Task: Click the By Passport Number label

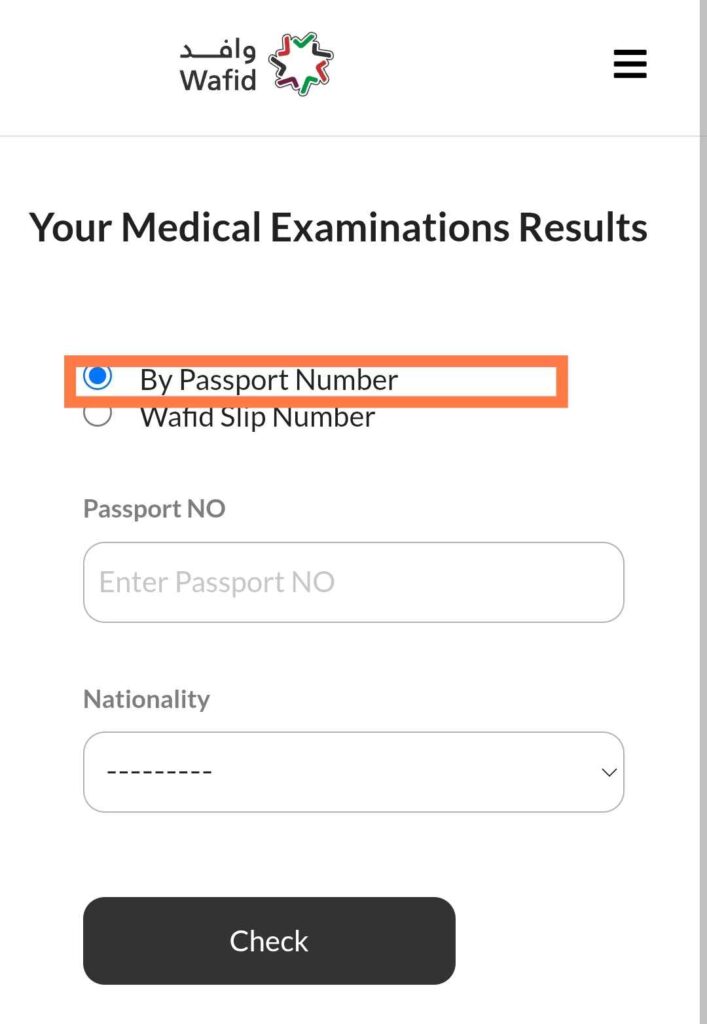Action: (268, 380)
